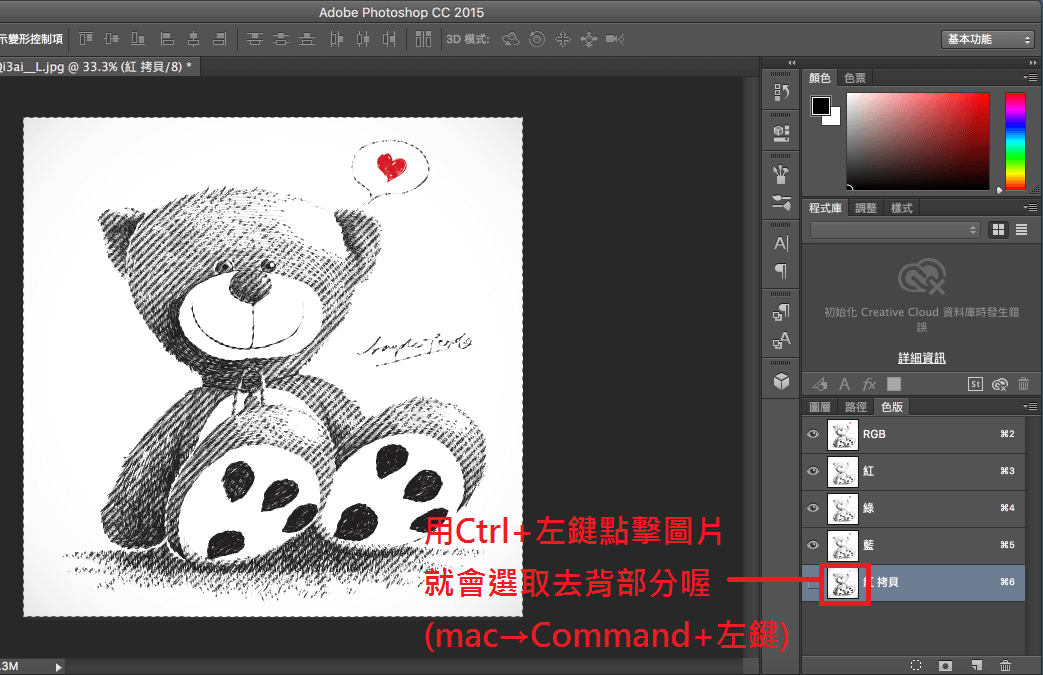Click the 3D panel cube icon

click(x=781, y=381)
